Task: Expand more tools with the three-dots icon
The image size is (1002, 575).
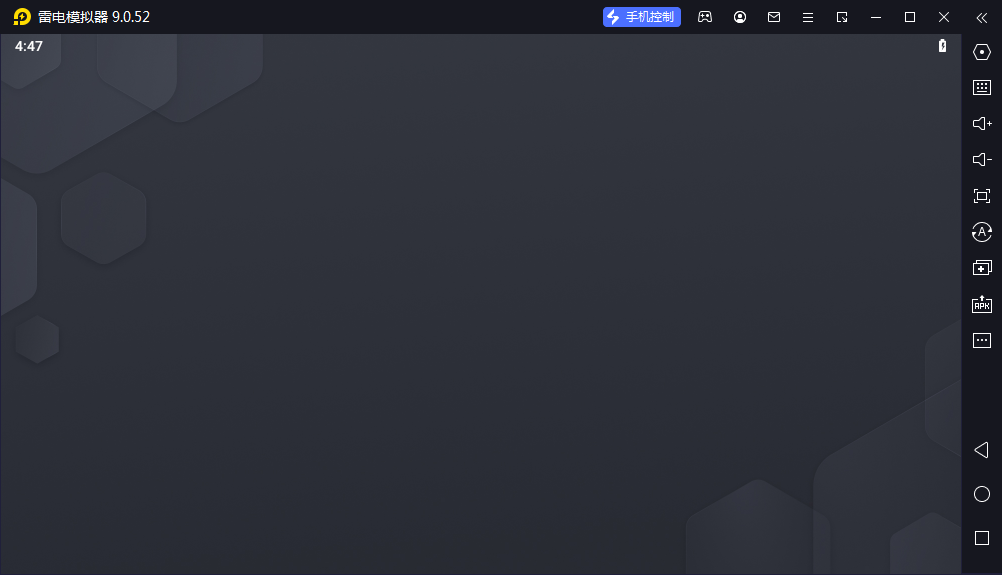Action: [x=981, y=340]
